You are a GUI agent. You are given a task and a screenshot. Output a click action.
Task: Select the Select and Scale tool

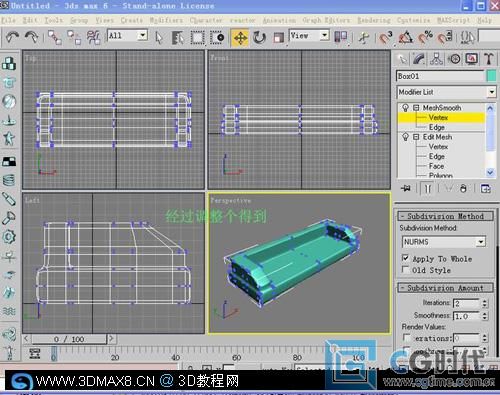pyautogui.click(x=278, y=38)
